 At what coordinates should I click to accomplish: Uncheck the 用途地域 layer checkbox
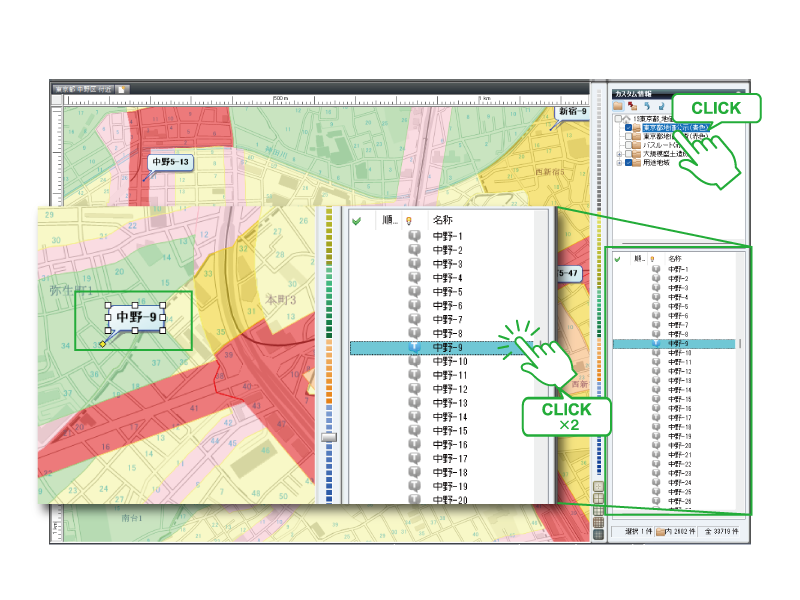point(629,163)
